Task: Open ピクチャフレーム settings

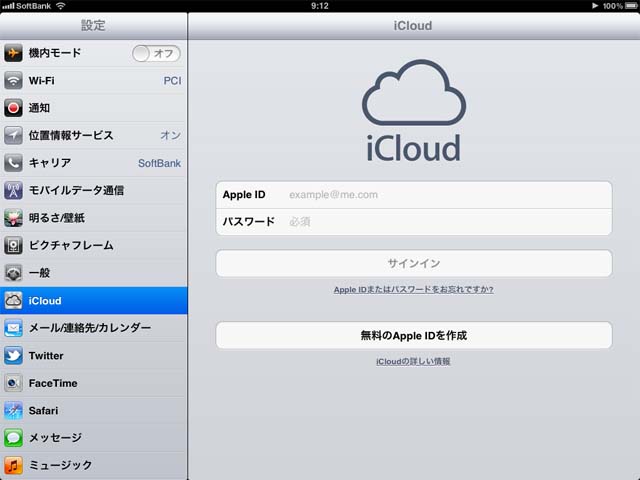Action: (93, 245)
